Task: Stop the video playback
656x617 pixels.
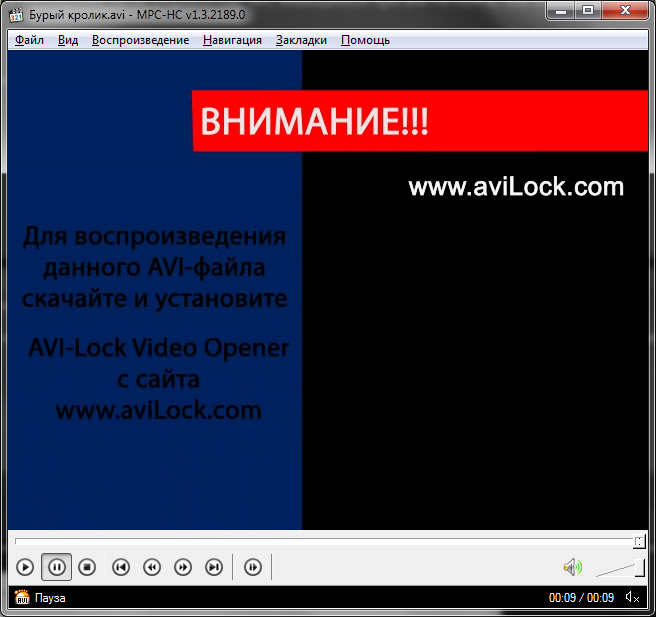Action: pyautogui.click(x=87, y=567)
